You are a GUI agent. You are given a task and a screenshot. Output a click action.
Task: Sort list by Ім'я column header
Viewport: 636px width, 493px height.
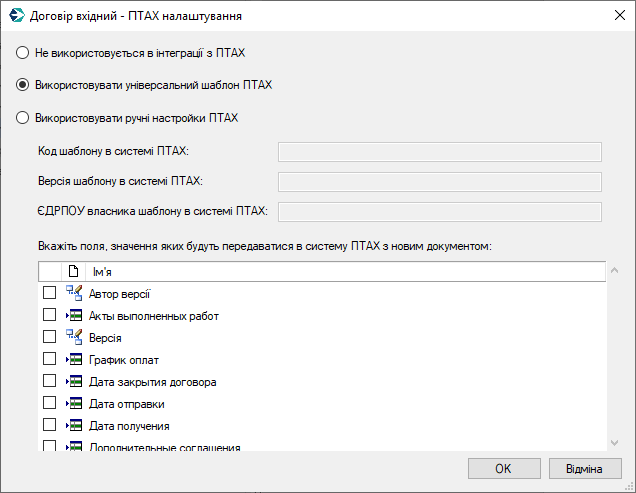pyautogui.click(x=346, y=271)
